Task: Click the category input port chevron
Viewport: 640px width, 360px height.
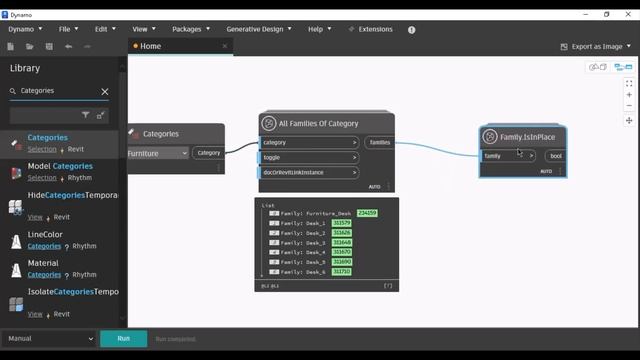Action: (354, 142)
